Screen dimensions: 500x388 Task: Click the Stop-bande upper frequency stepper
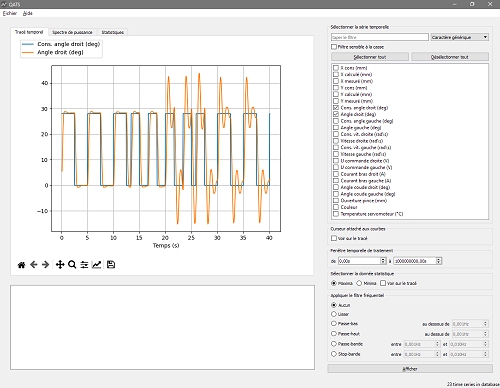[x=486, y=354]
